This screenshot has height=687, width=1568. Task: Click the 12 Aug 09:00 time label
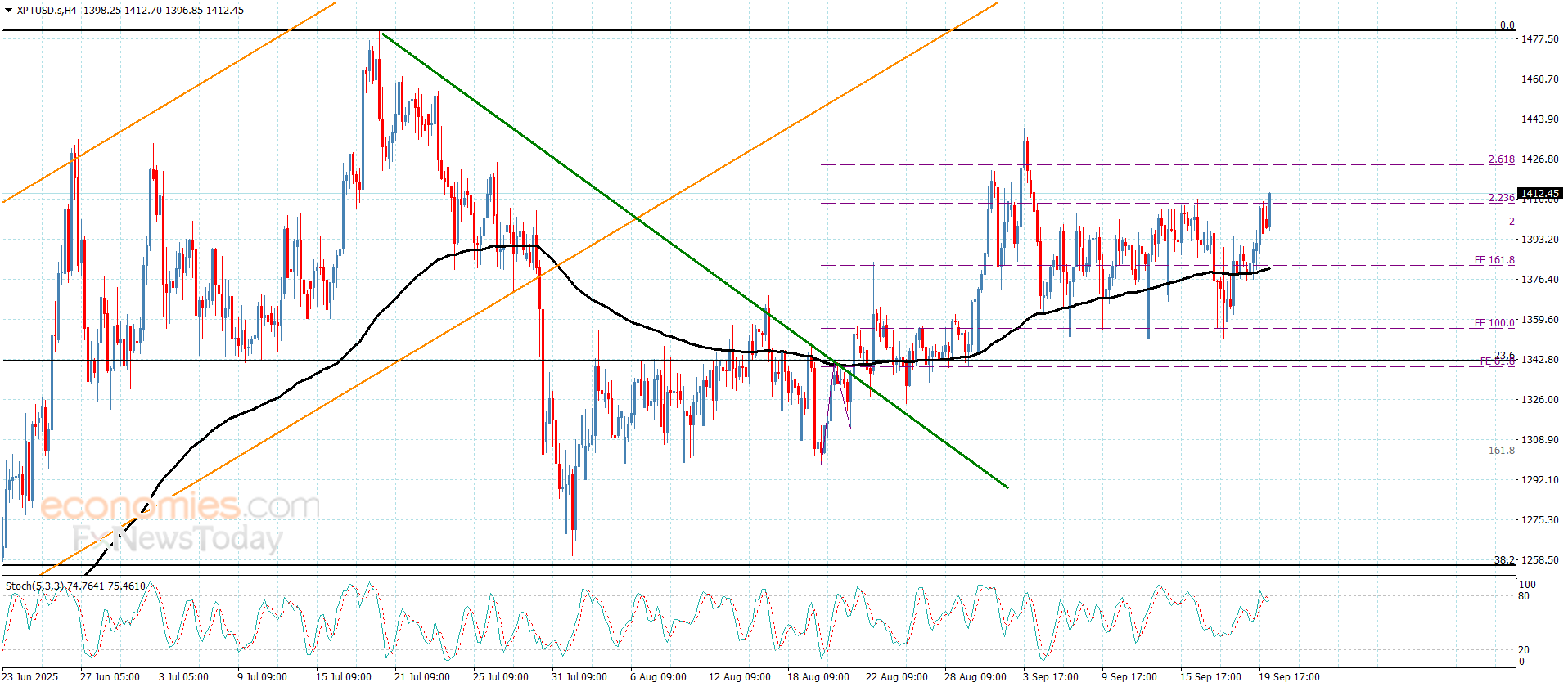coord(740,676)
